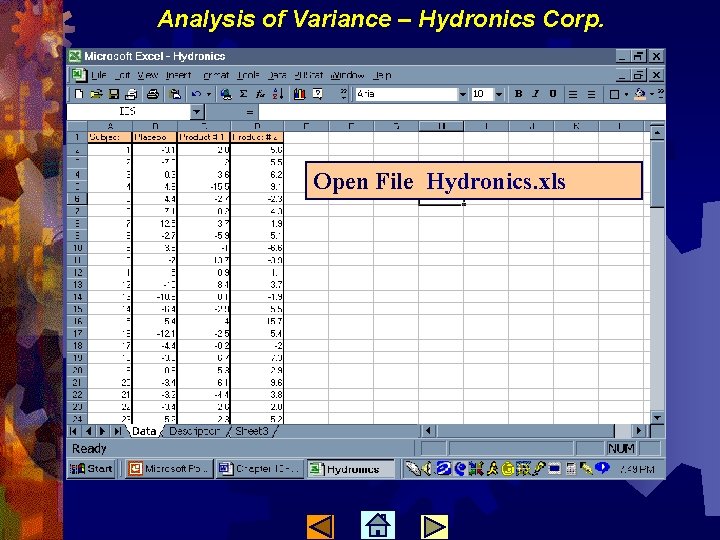Click the previous sheet navigation arrow

[x=88, y=431]
